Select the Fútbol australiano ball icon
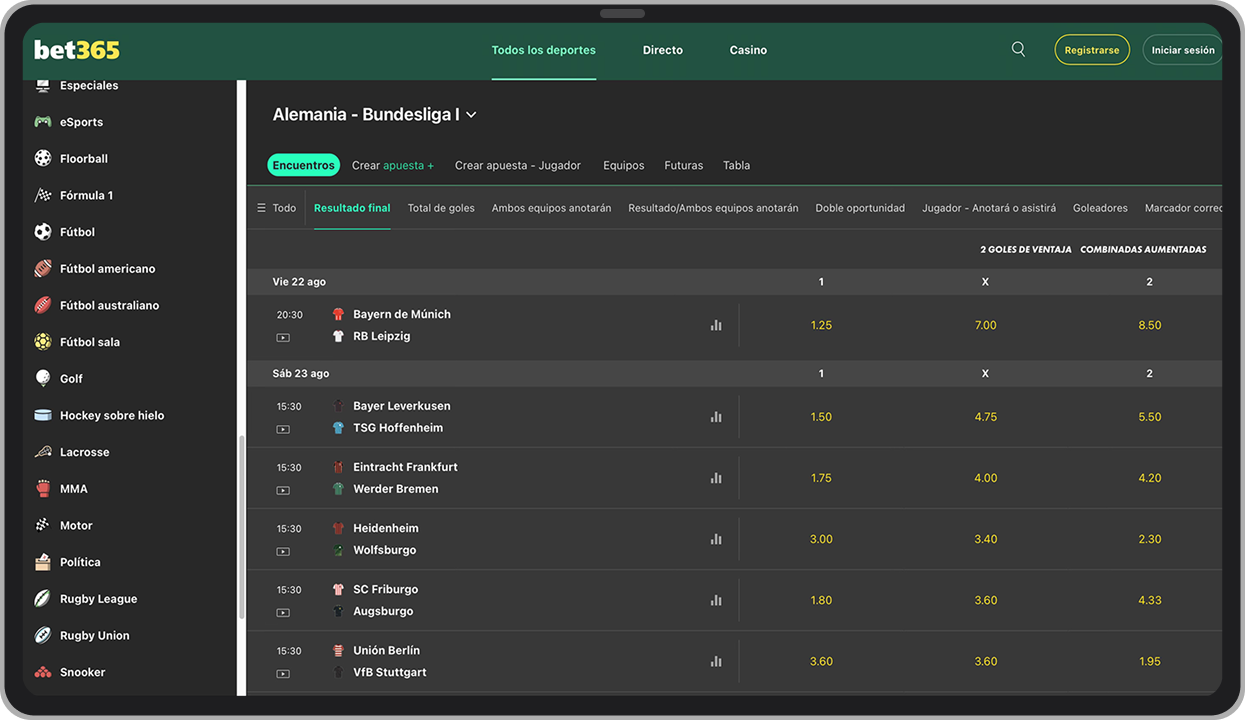Viewport: 1245px width, 720px height. [43, 305]
